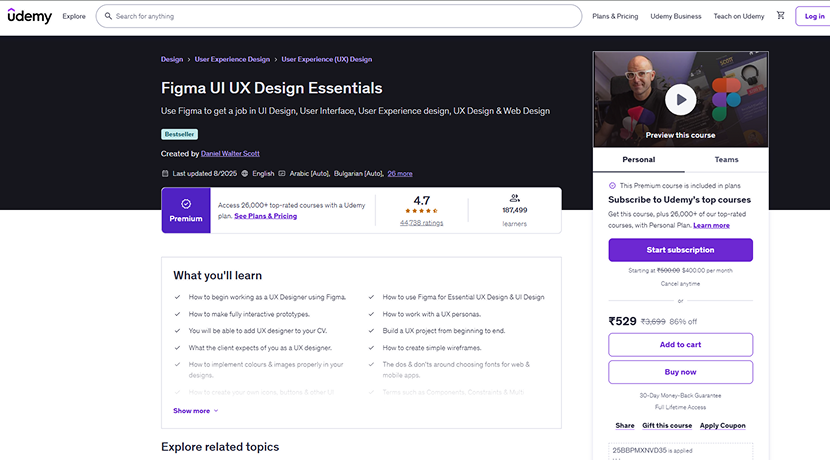Image resolution: width=830 pixels, height=460 pixels.
Task: Click '30-Day Money-Back Guarantee' text
Action: [x=680, y=395]
